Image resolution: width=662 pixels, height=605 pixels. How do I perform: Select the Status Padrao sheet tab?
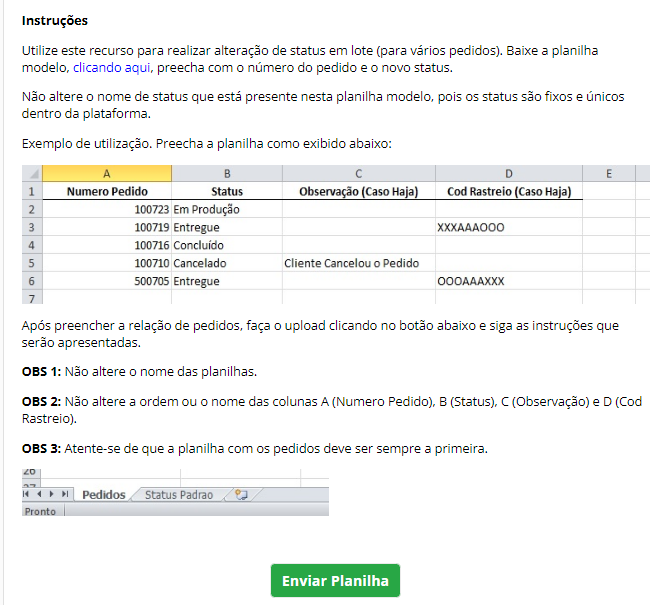coord(179,494)
